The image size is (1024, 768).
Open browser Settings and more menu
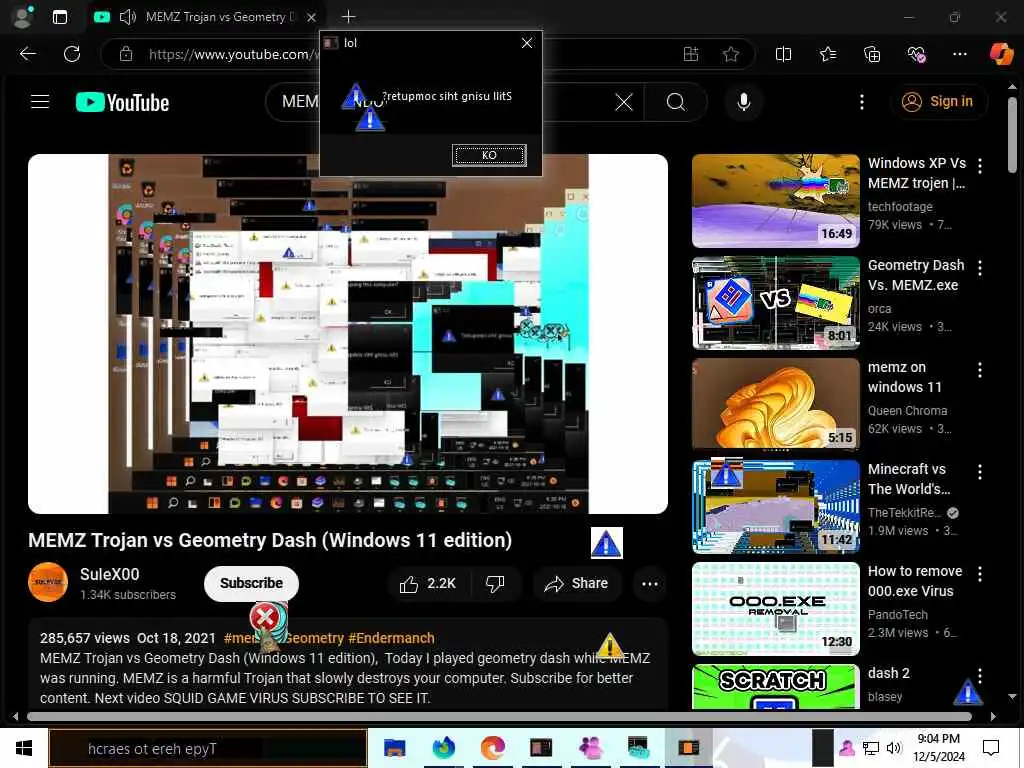960,54
